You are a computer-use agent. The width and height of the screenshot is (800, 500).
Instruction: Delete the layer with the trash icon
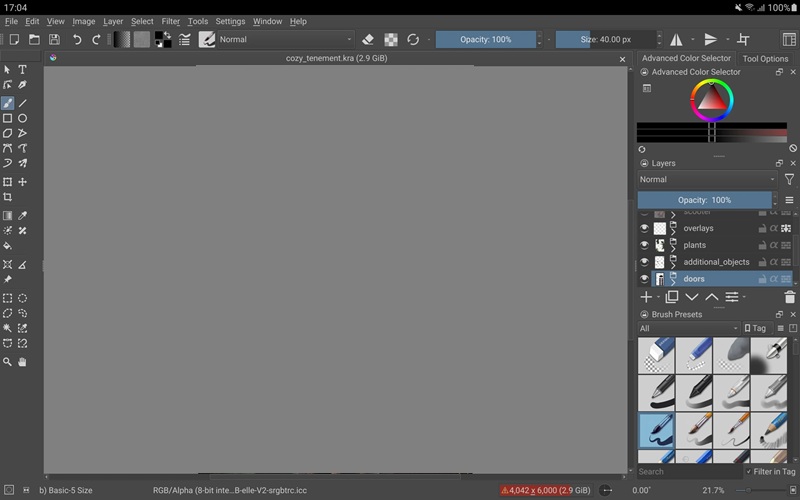(790, 297)
